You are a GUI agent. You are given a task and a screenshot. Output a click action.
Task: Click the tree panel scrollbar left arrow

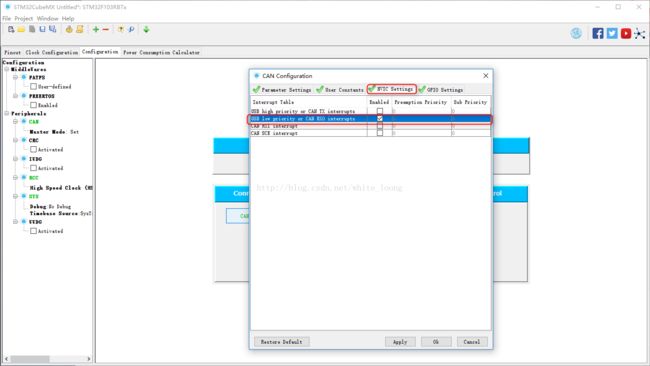coord(6,359)
